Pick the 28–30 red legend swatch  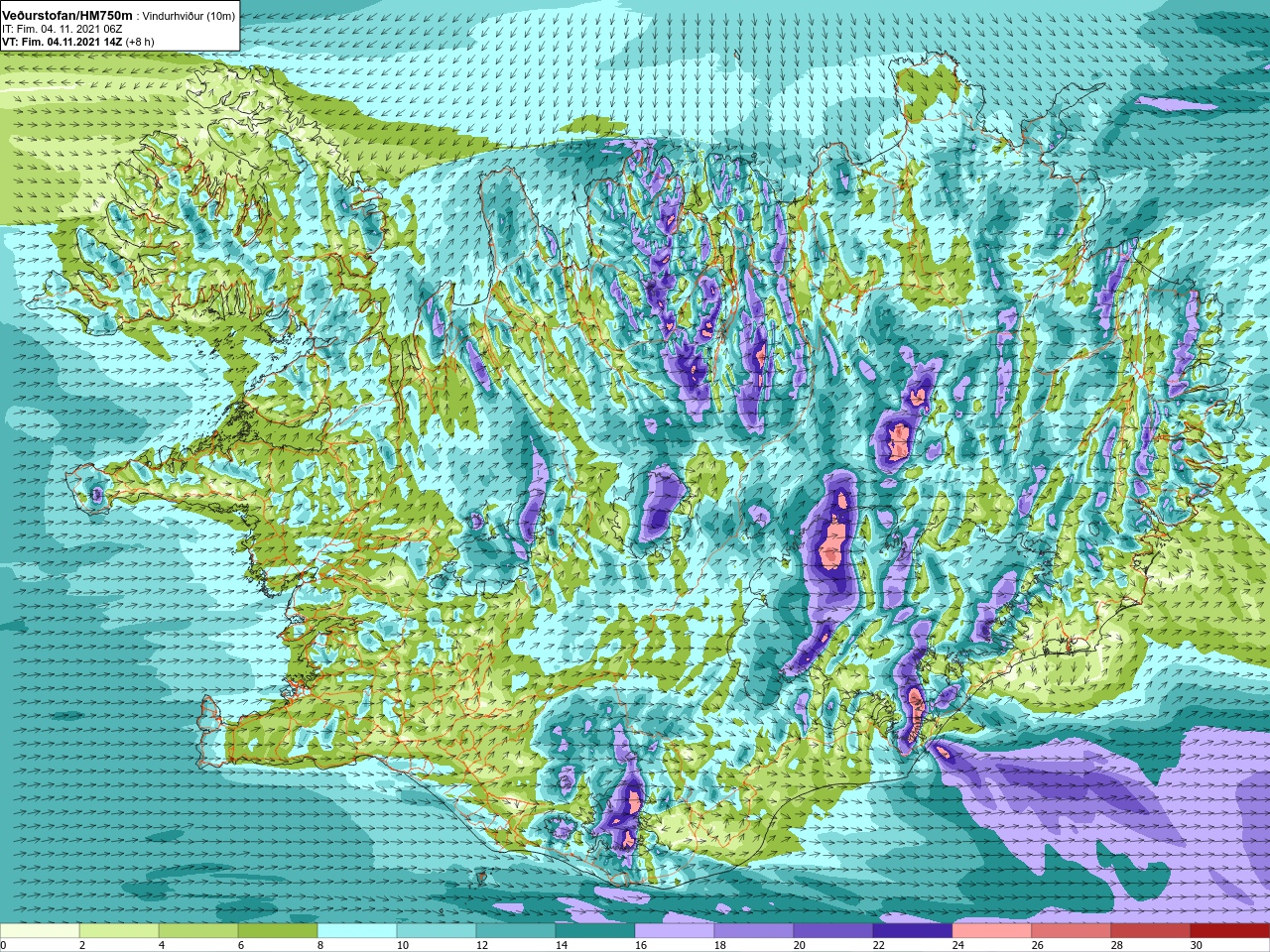pos(1151,931)
